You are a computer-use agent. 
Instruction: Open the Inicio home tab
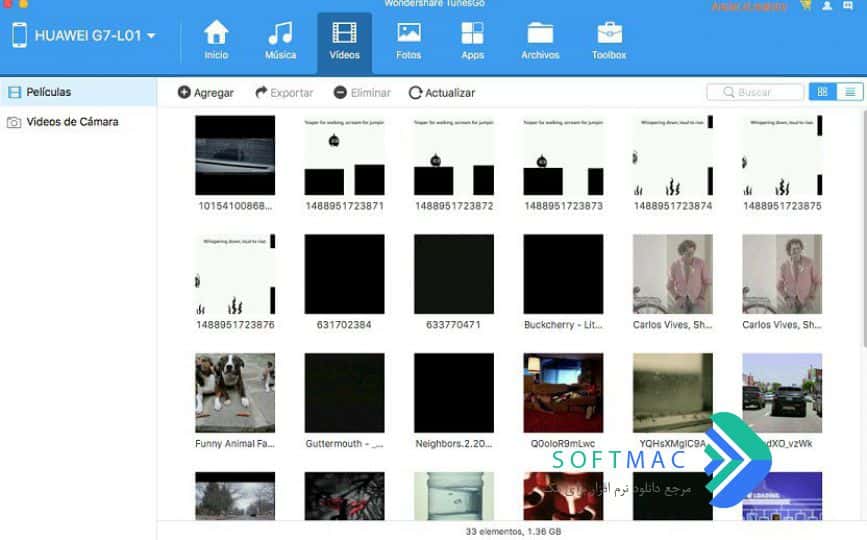coord(216,41)
